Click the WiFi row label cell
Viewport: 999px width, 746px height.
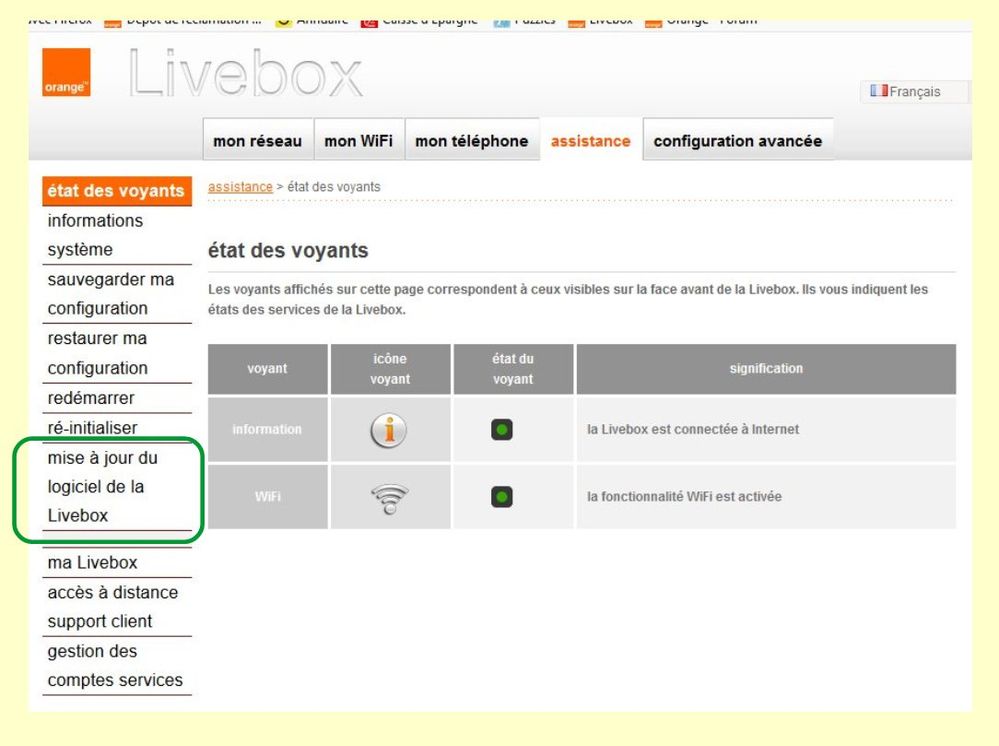click(x=268, y=497)
